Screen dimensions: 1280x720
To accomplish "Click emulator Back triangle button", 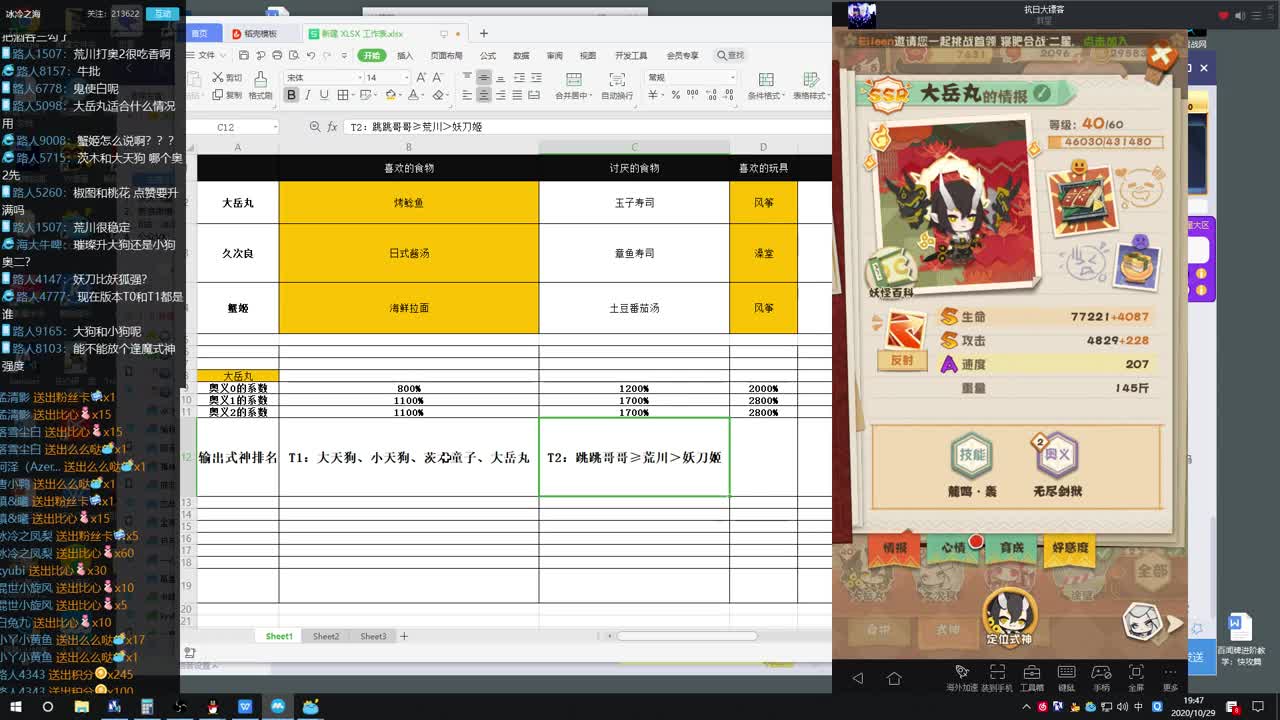I will click(857, 678).
